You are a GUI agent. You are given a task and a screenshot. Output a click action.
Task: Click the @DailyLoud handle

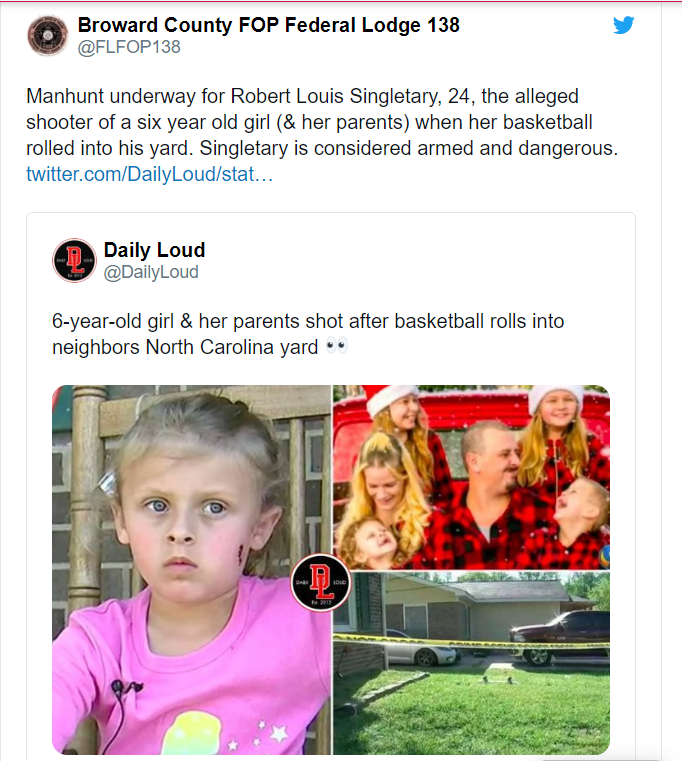151,272
